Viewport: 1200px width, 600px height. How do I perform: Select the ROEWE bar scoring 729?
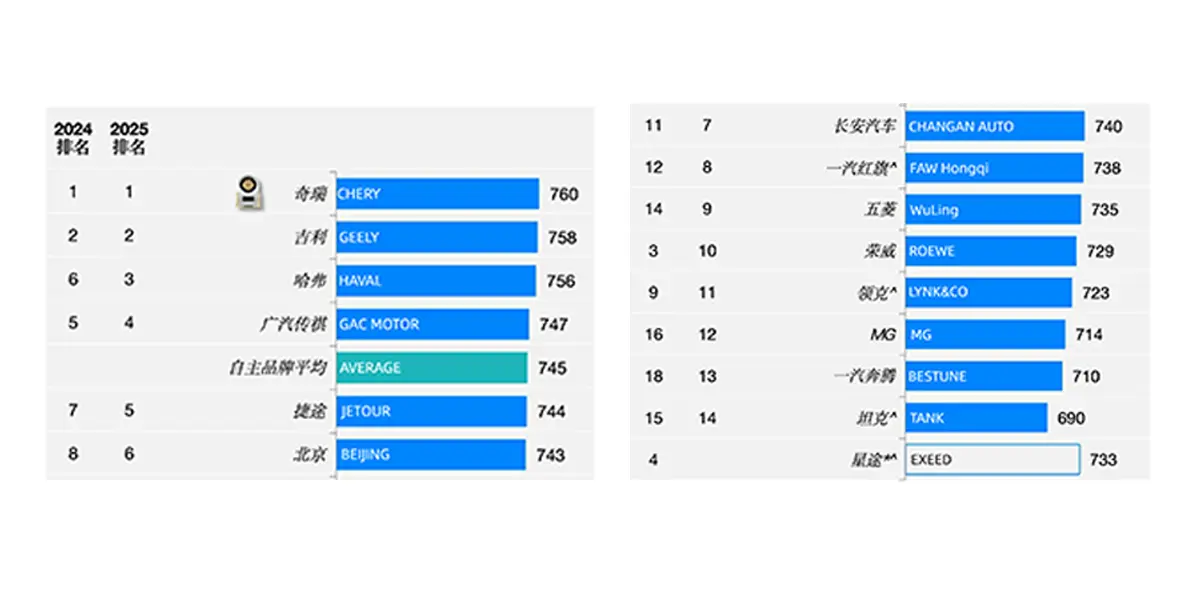point(991,251)
